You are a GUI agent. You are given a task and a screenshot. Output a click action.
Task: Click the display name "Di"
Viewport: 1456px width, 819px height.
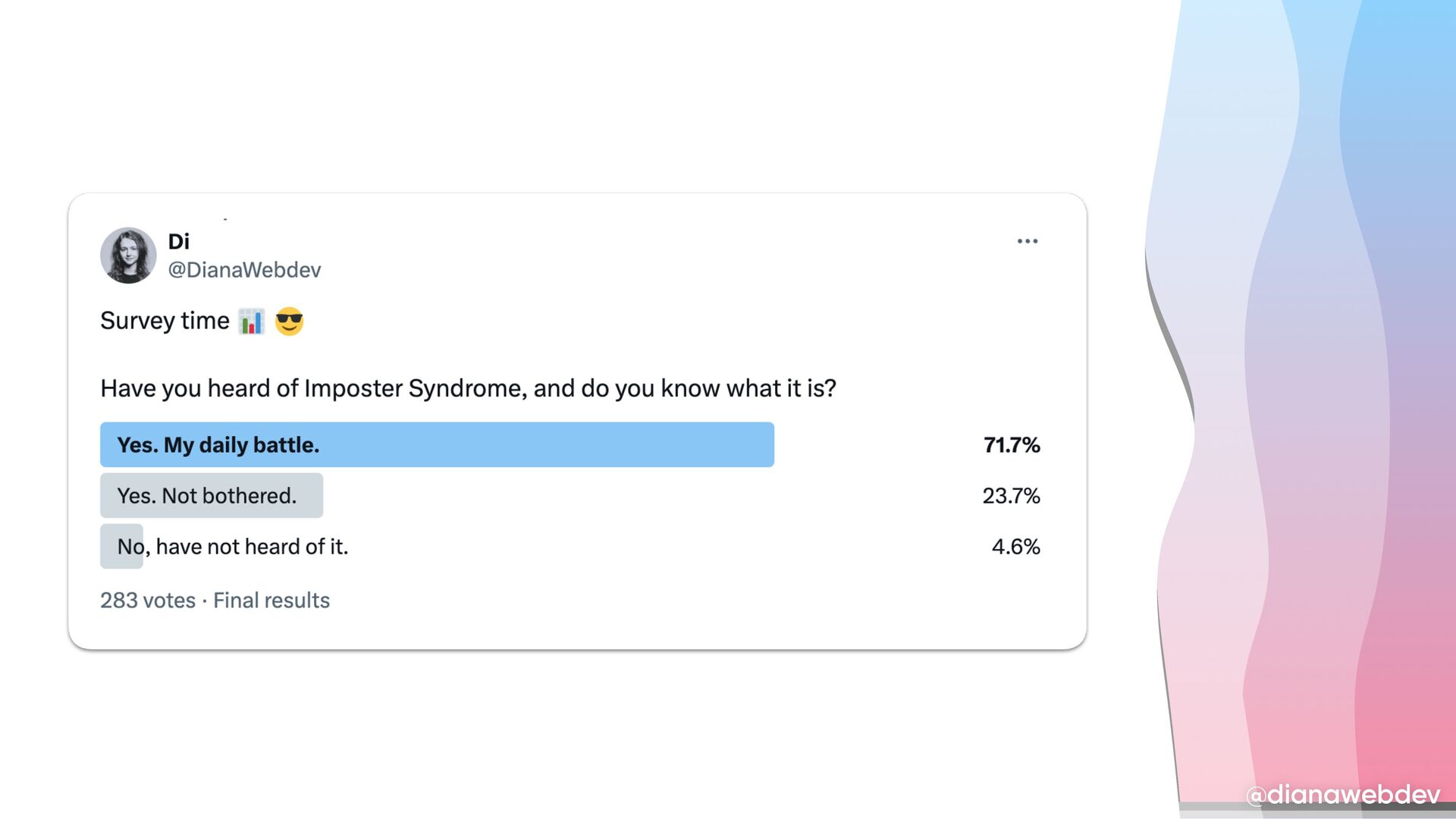click(178, 241)
